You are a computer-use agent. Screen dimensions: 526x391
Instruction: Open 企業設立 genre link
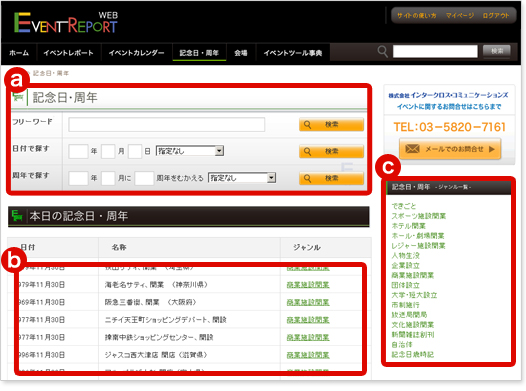tap(406, 265)
